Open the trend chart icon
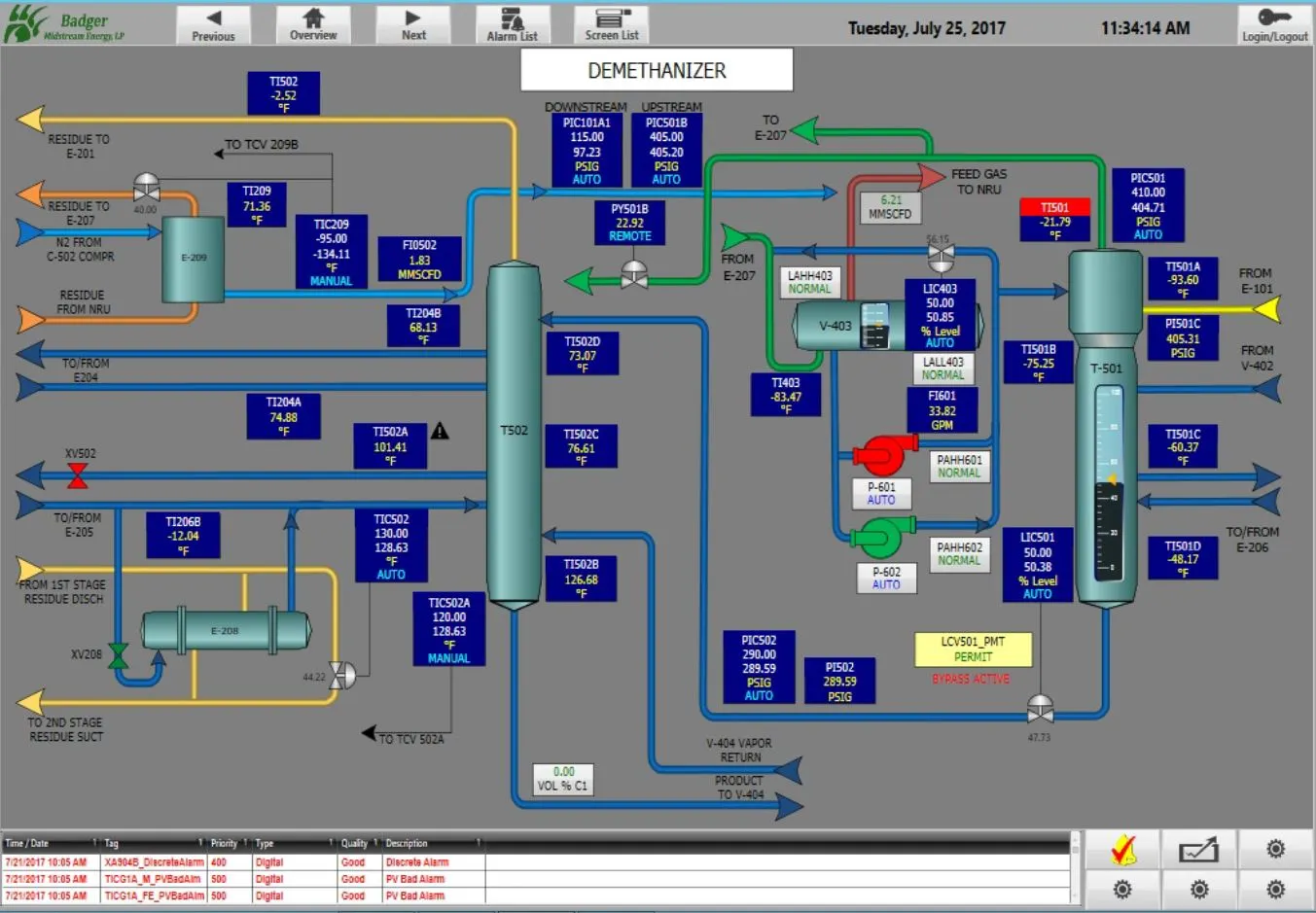 point(1198,849)
